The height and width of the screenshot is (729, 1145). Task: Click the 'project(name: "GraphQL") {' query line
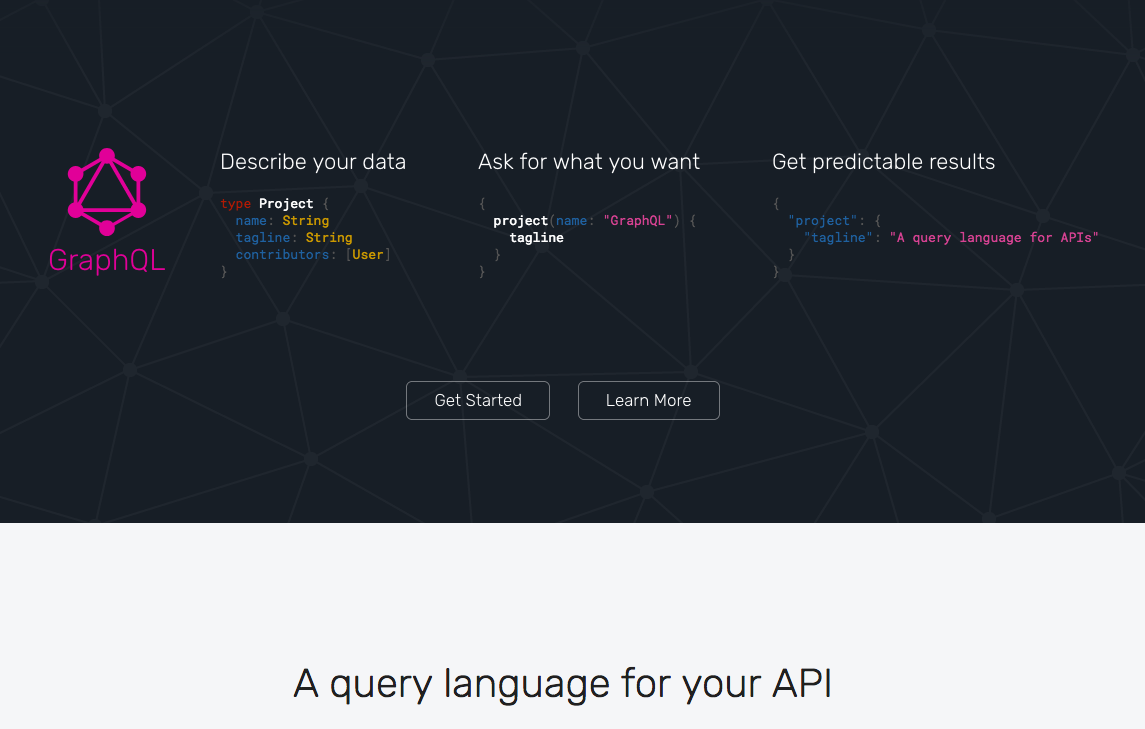(x=594, y=221)
